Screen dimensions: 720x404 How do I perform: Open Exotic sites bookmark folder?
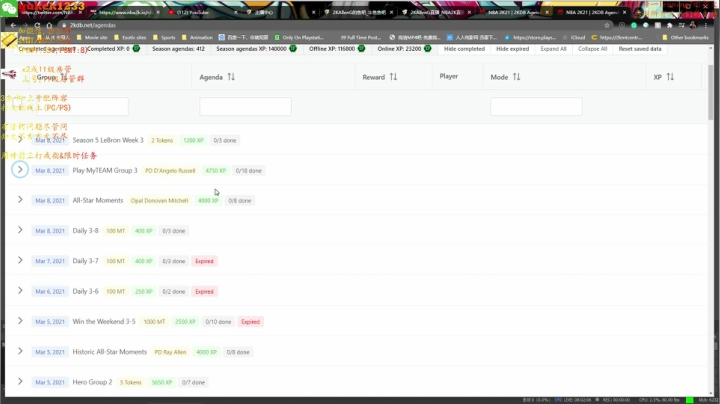(130, 38)
